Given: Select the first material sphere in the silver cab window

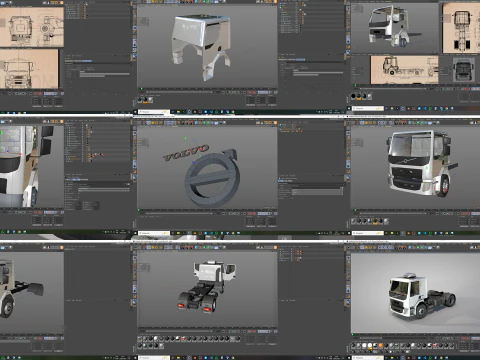Looking at the screenshot, I should click(141, 100).
